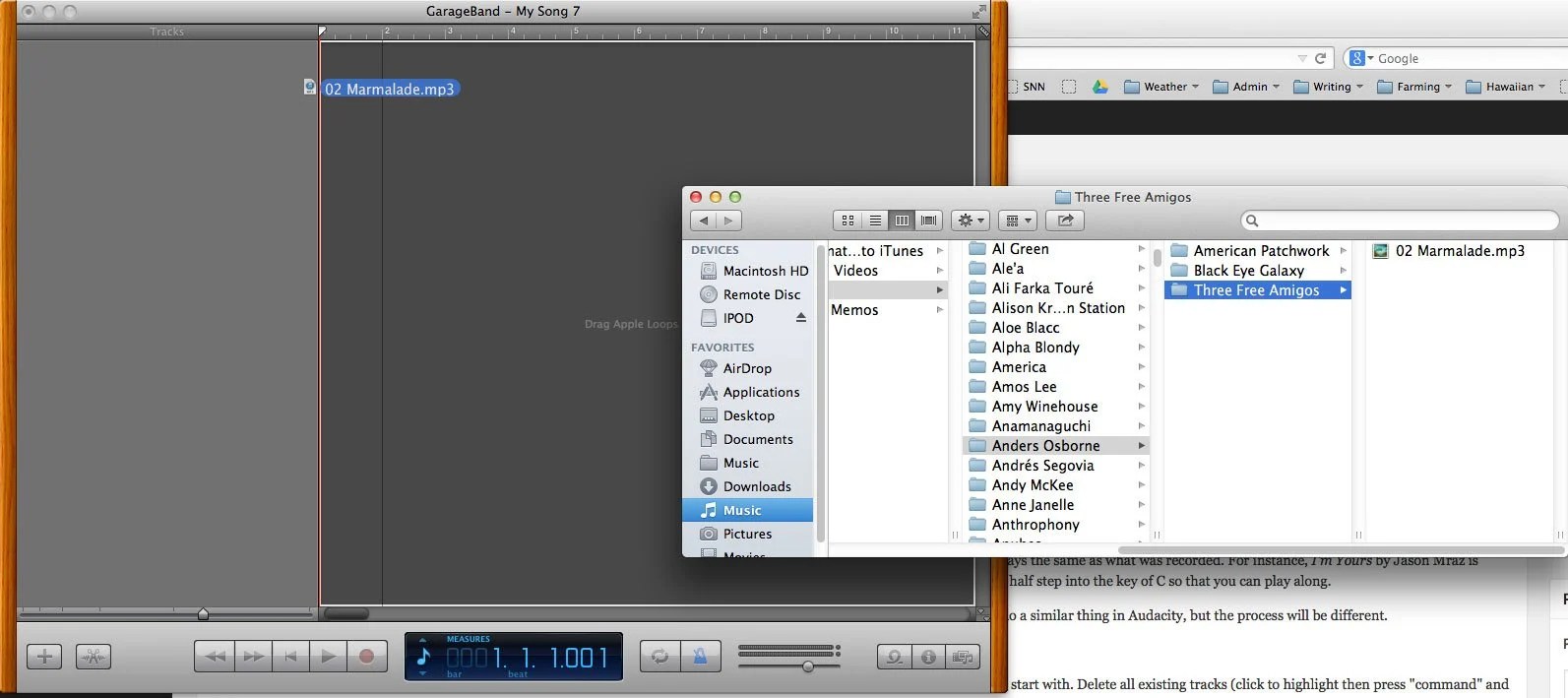
Task: Expand the Videos folder arrow
Action: pyautogui.click(x=940, y=271)
